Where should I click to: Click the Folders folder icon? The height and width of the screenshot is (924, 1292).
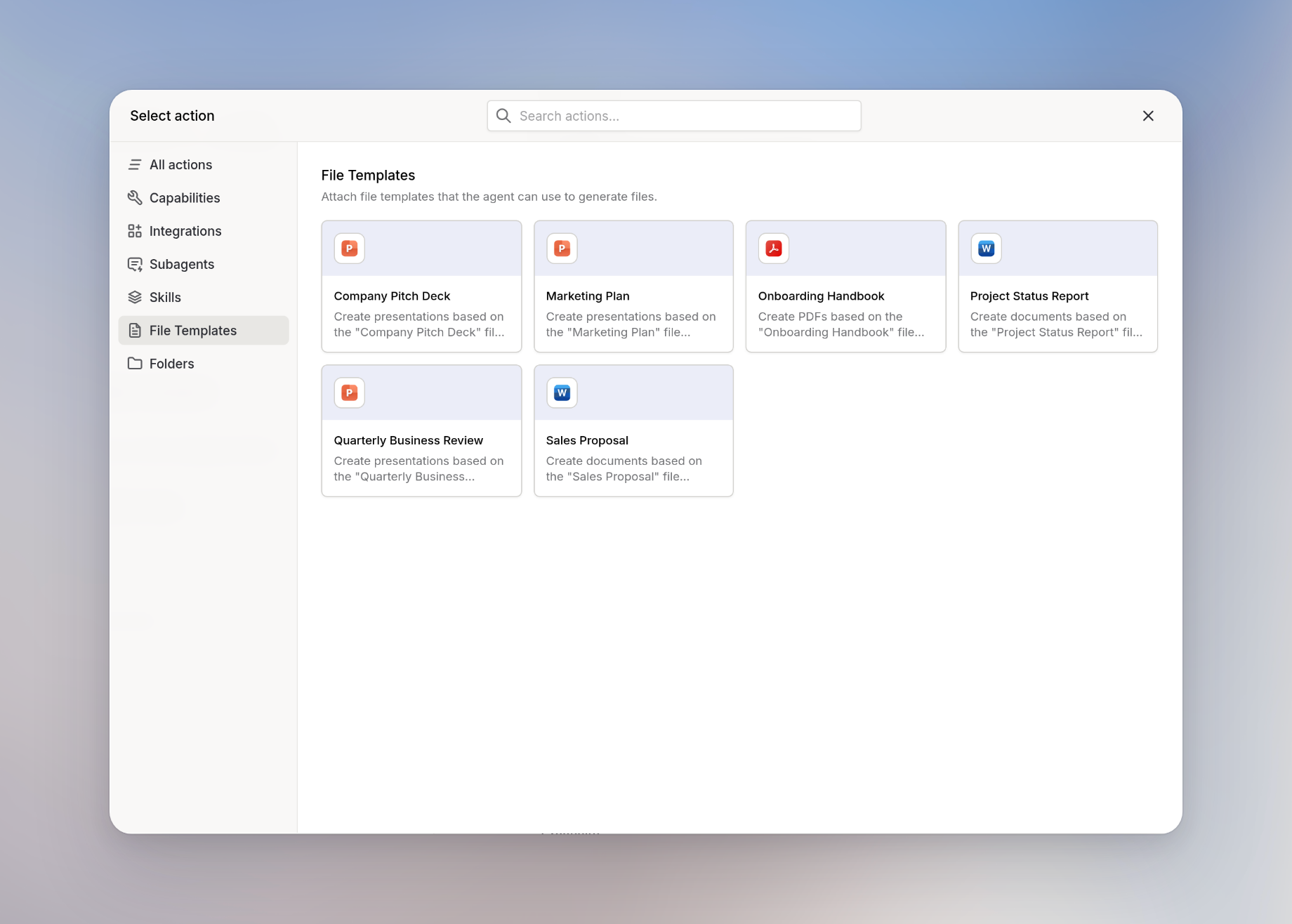point(135,363)
